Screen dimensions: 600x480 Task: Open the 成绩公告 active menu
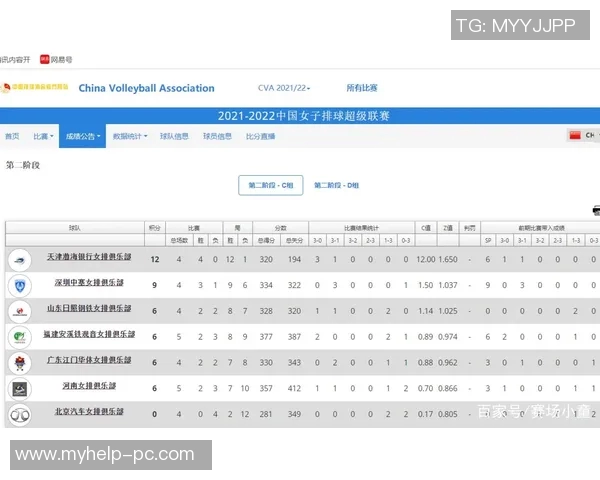(83, 136)
